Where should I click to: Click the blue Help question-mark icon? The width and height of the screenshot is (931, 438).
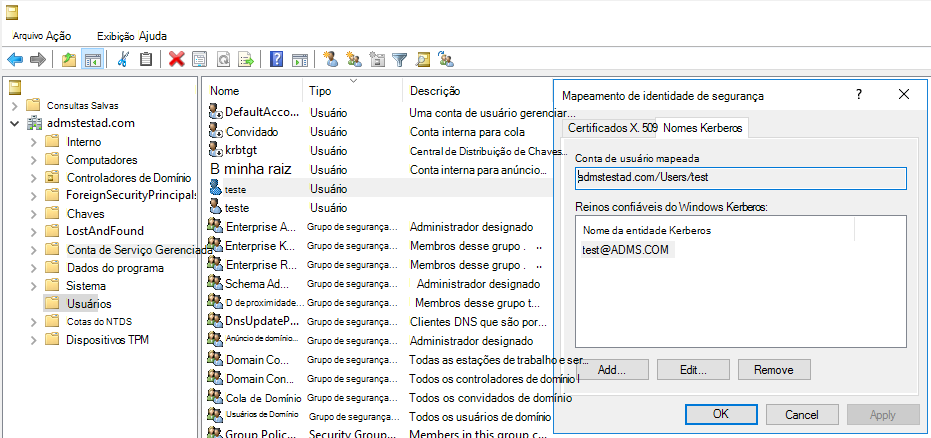[x=276, y=59]
